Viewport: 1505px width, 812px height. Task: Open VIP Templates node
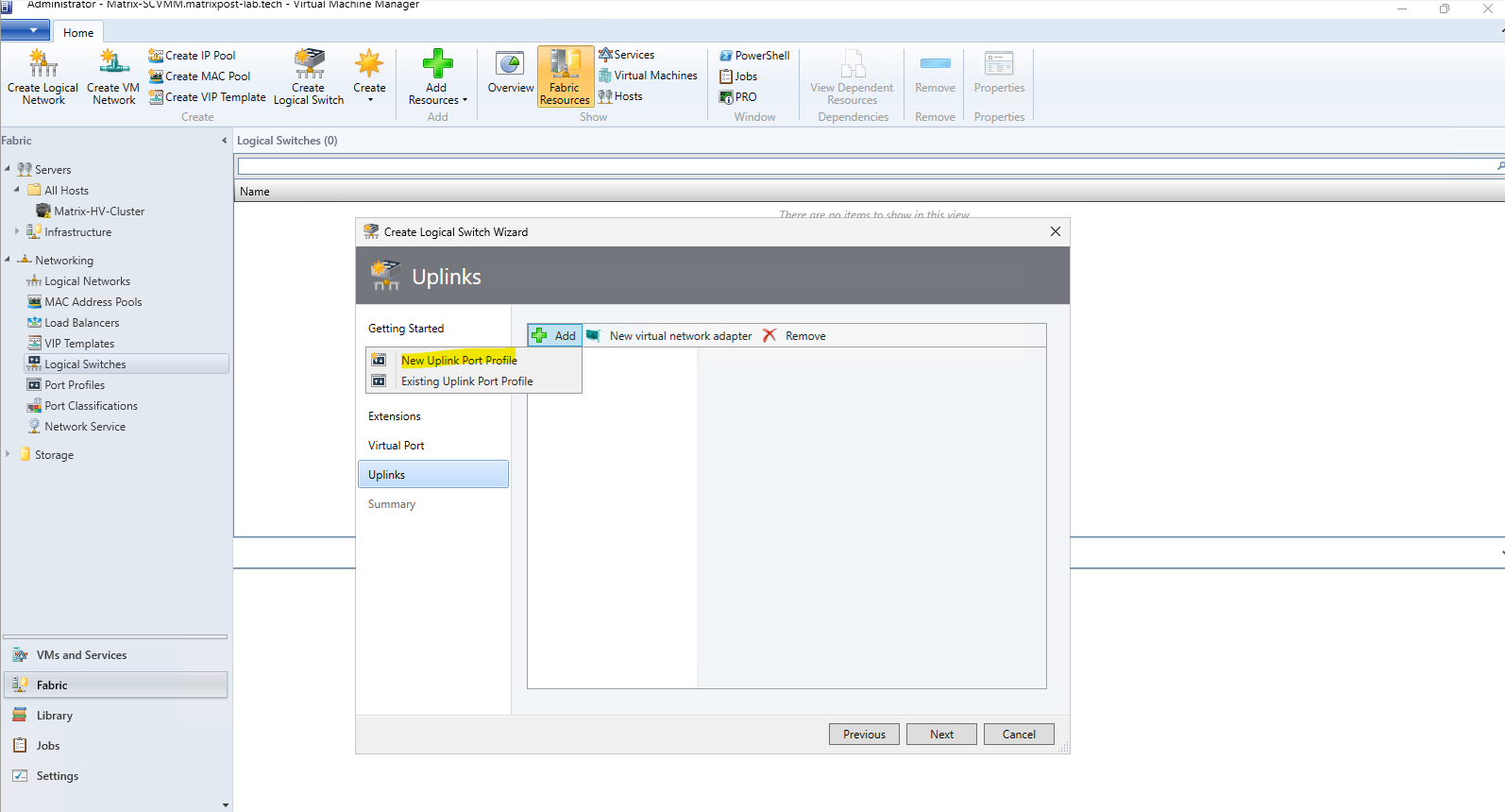(71, 344)
